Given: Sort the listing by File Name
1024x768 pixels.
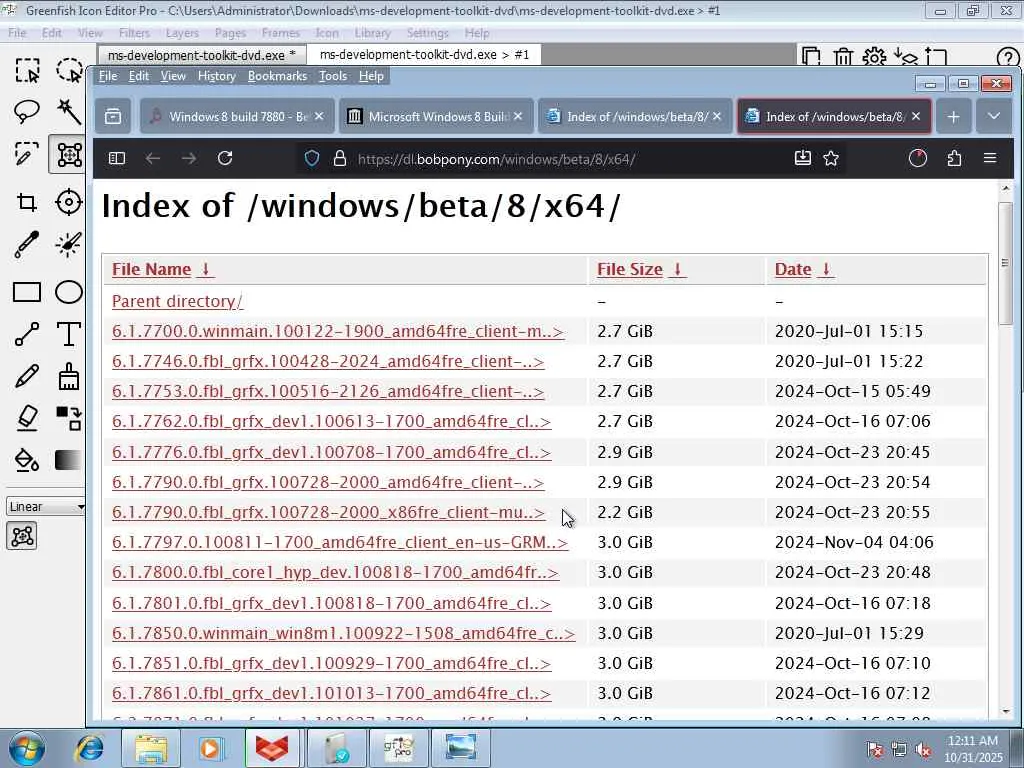Looking at the screenshot, I should point(161,269).
